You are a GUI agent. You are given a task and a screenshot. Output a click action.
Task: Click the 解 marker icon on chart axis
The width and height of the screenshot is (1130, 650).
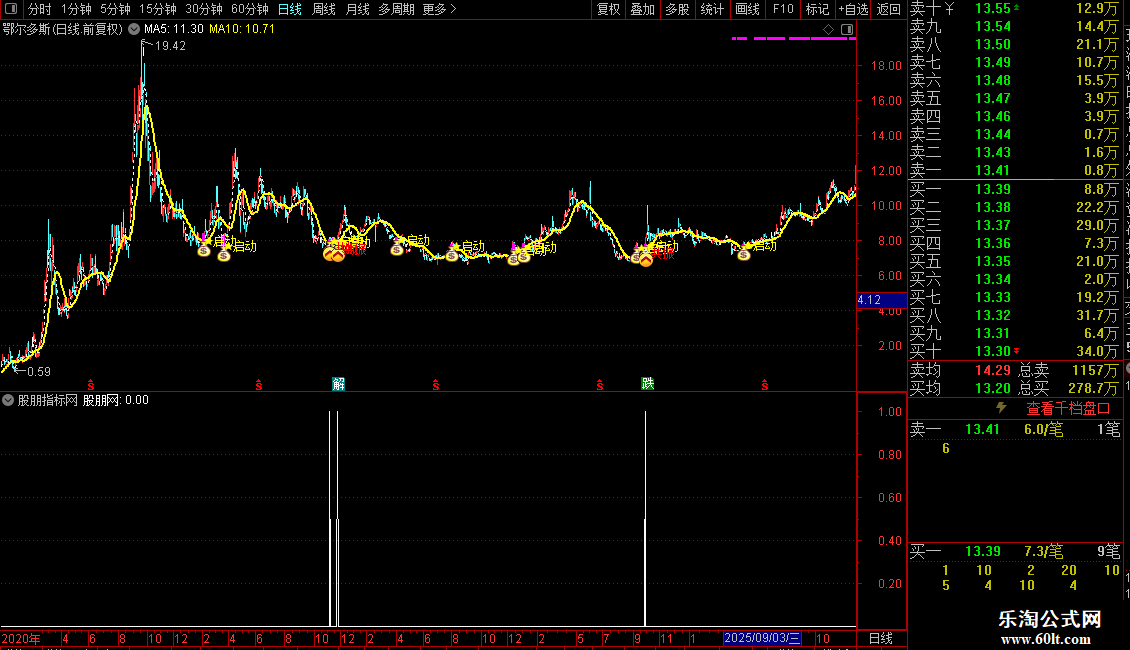(338, 384)
